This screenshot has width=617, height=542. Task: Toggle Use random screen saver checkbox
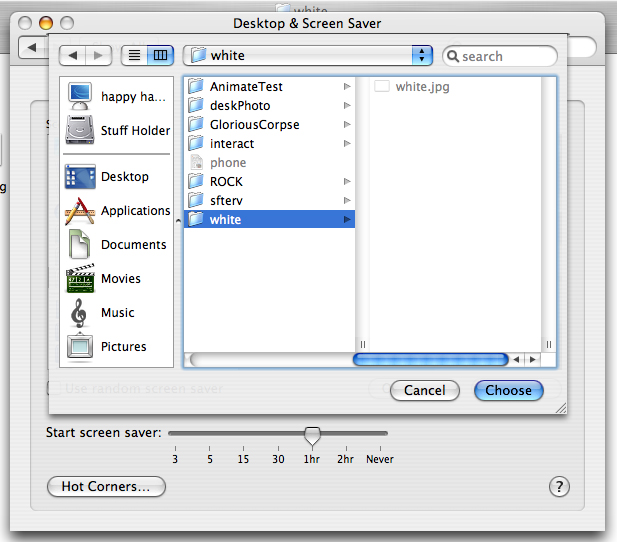click(54, 388)
